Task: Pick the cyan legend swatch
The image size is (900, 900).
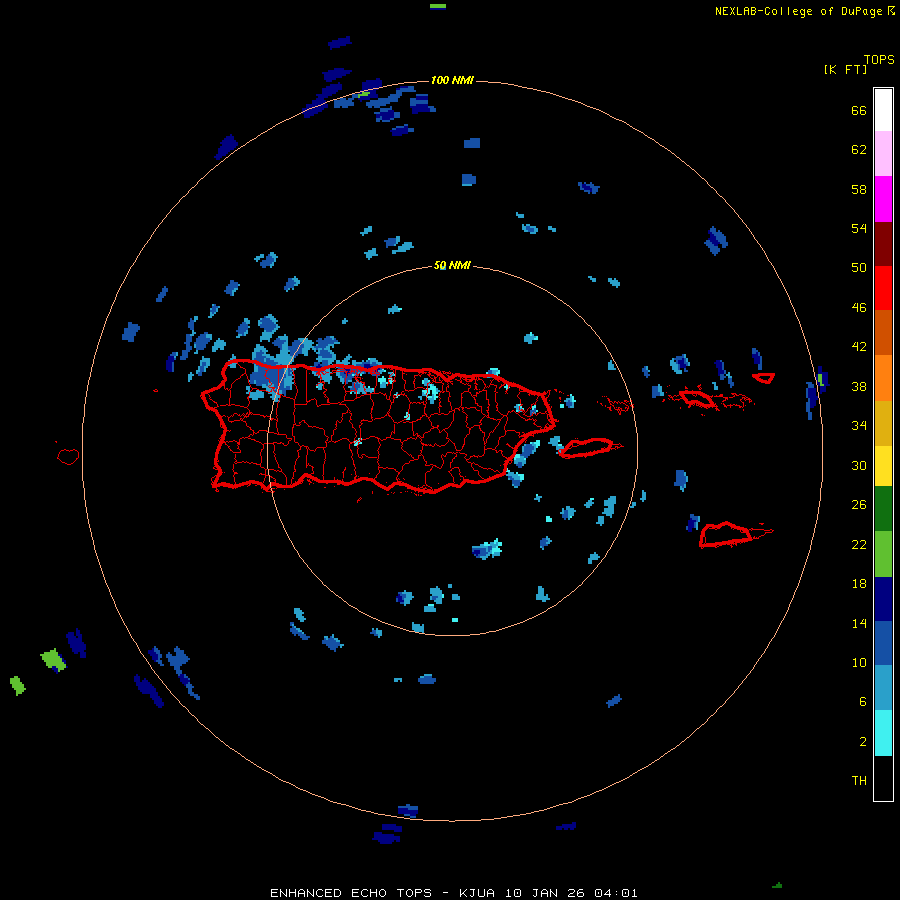Action: [x=883, y=733]
